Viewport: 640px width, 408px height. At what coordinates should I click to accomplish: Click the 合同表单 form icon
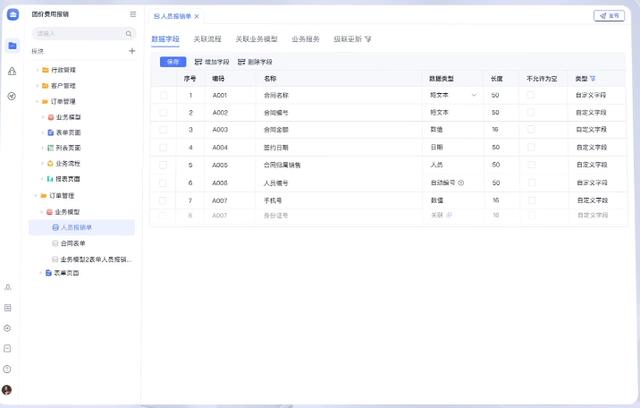55,244
